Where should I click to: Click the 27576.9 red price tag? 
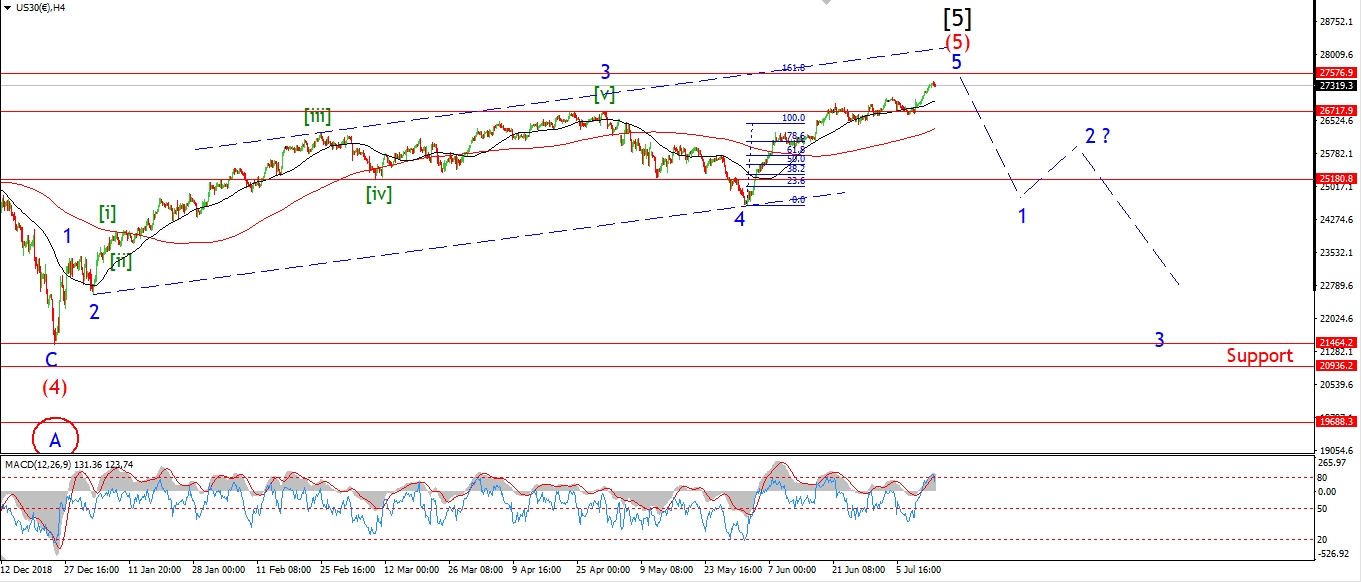[x=1336, y=73]
